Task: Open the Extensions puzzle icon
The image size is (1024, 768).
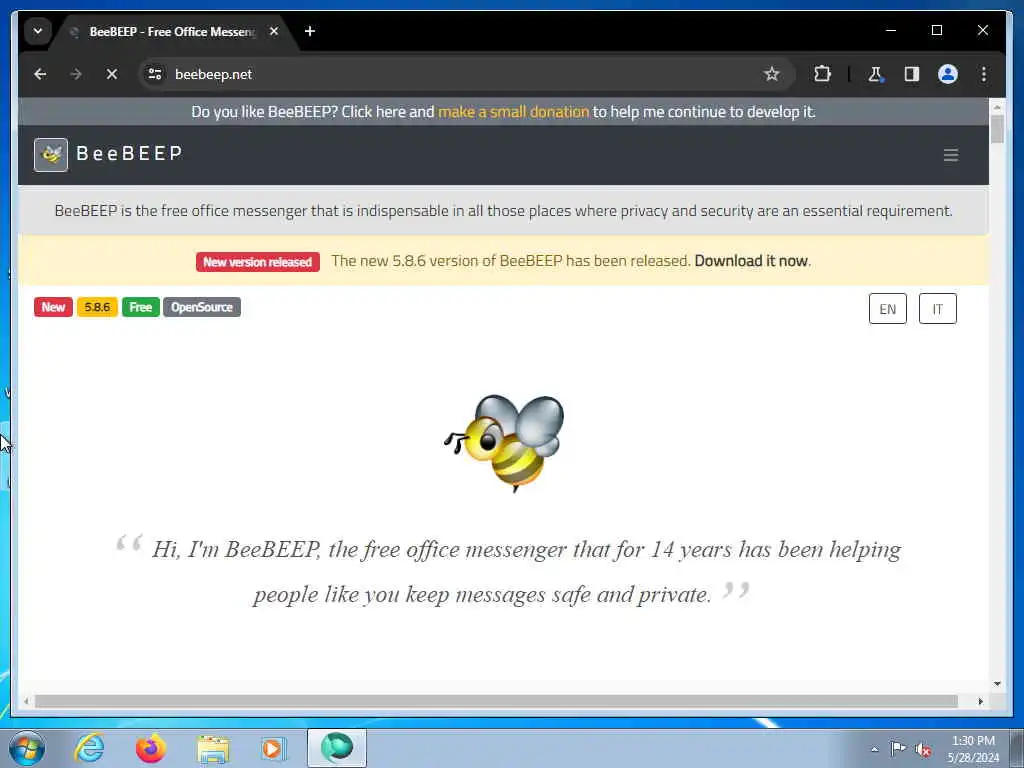Action: [x=822, y=74]
